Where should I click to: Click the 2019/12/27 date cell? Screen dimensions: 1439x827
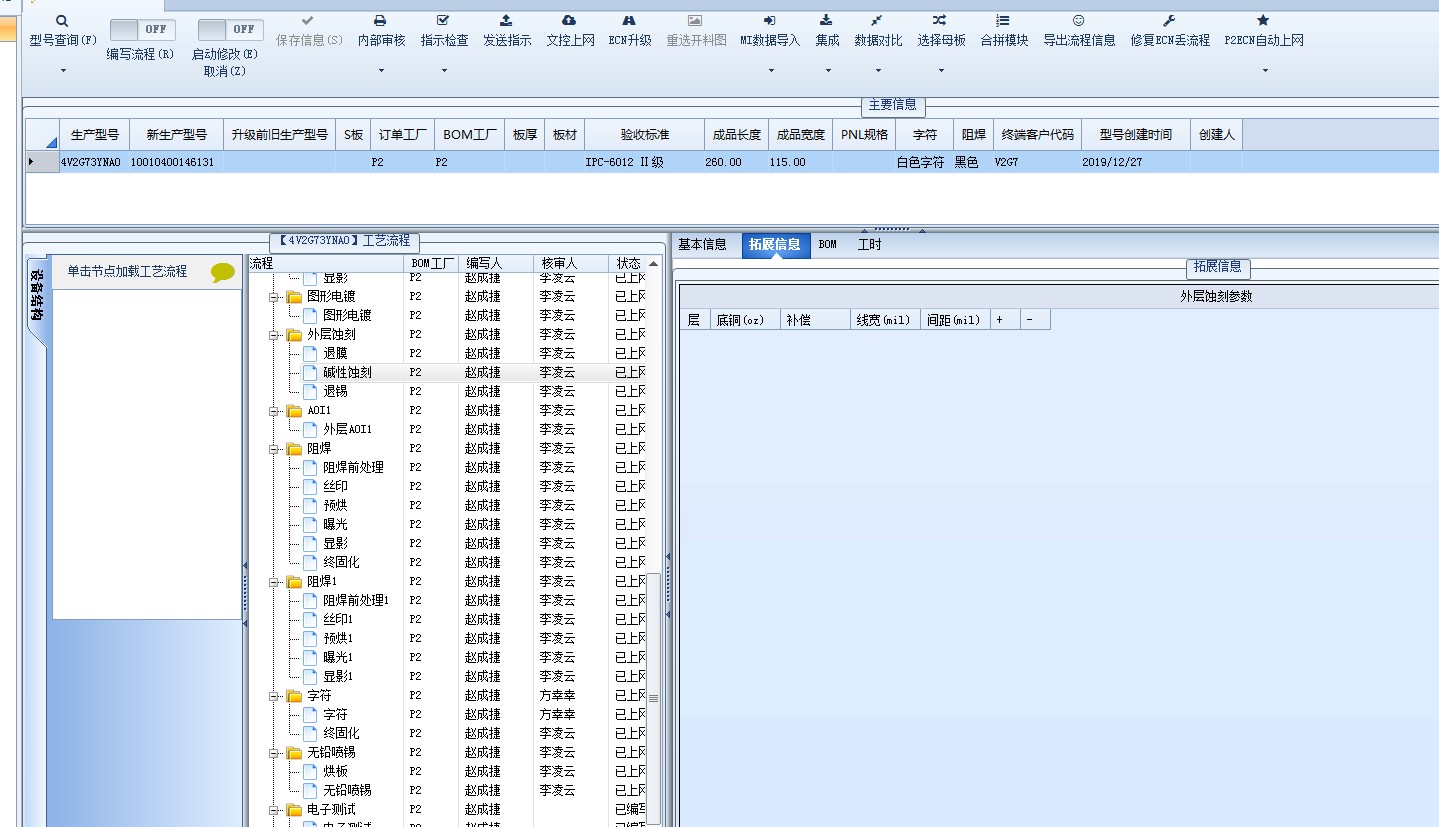coord(1135,162)
